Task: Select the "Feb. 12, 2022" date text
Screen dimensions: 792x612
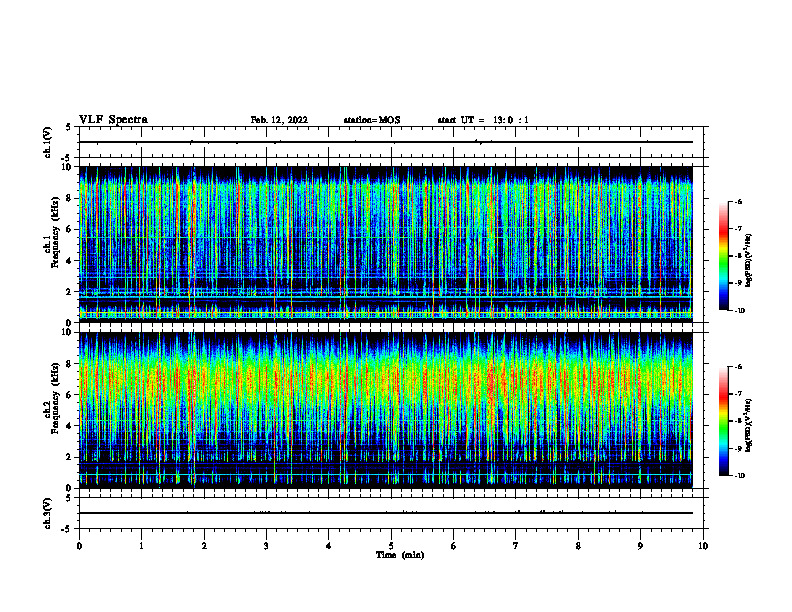Action: pos(279,120)
